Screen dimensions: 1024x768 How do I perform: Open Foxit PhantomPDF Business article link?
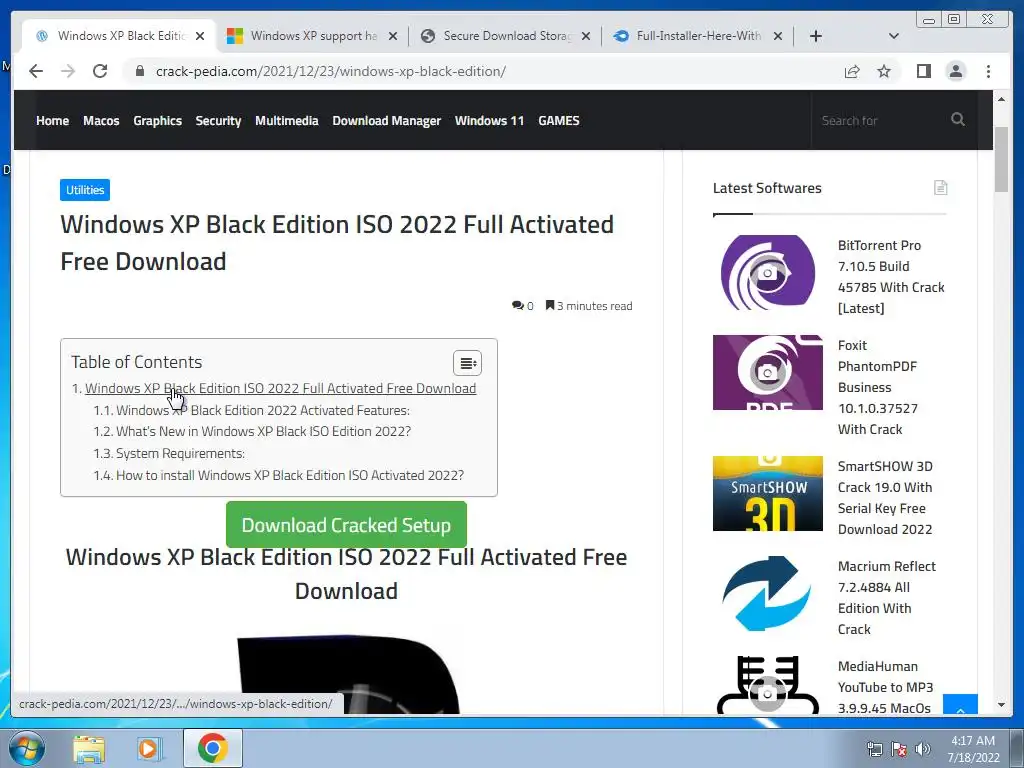(x=878, y=387)
